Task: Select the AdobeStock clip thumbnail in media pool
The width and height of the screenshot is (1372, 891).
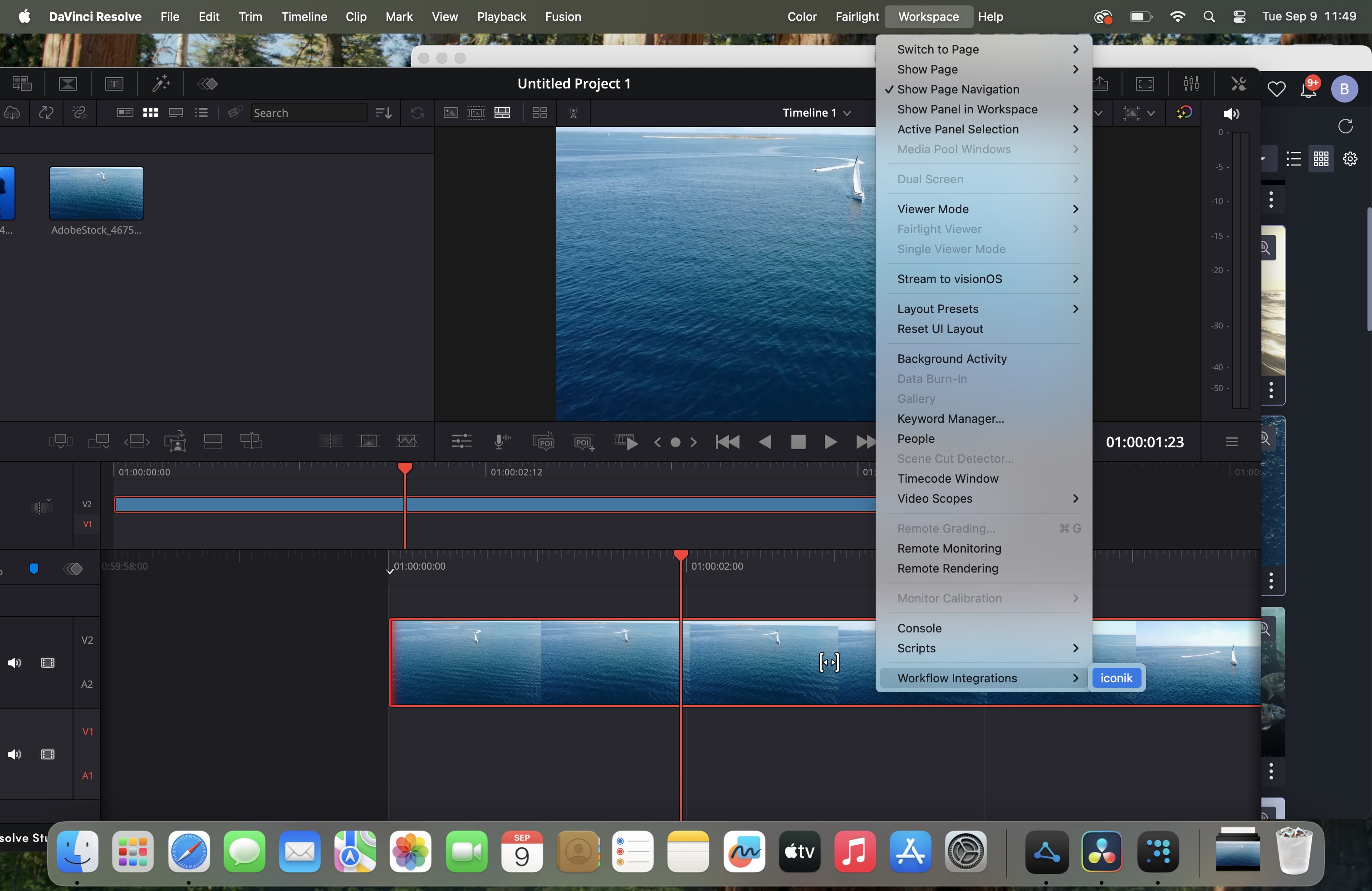Action: pyautogui.click(x=96, y=194)
